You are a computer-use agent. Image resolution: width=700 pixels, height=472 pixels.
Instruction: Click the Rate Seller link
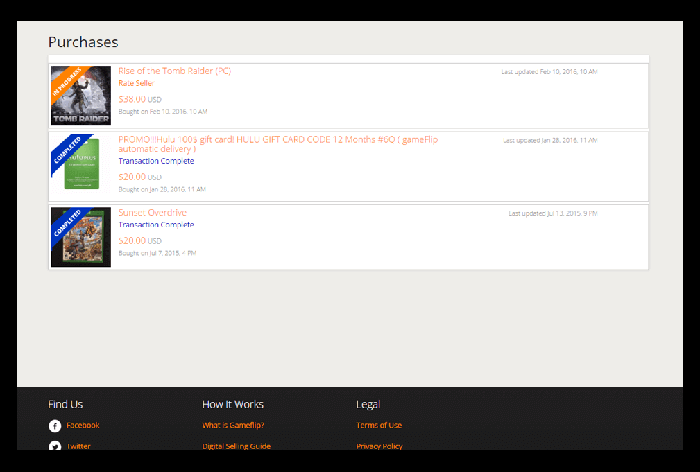click(x=135, y=84)
